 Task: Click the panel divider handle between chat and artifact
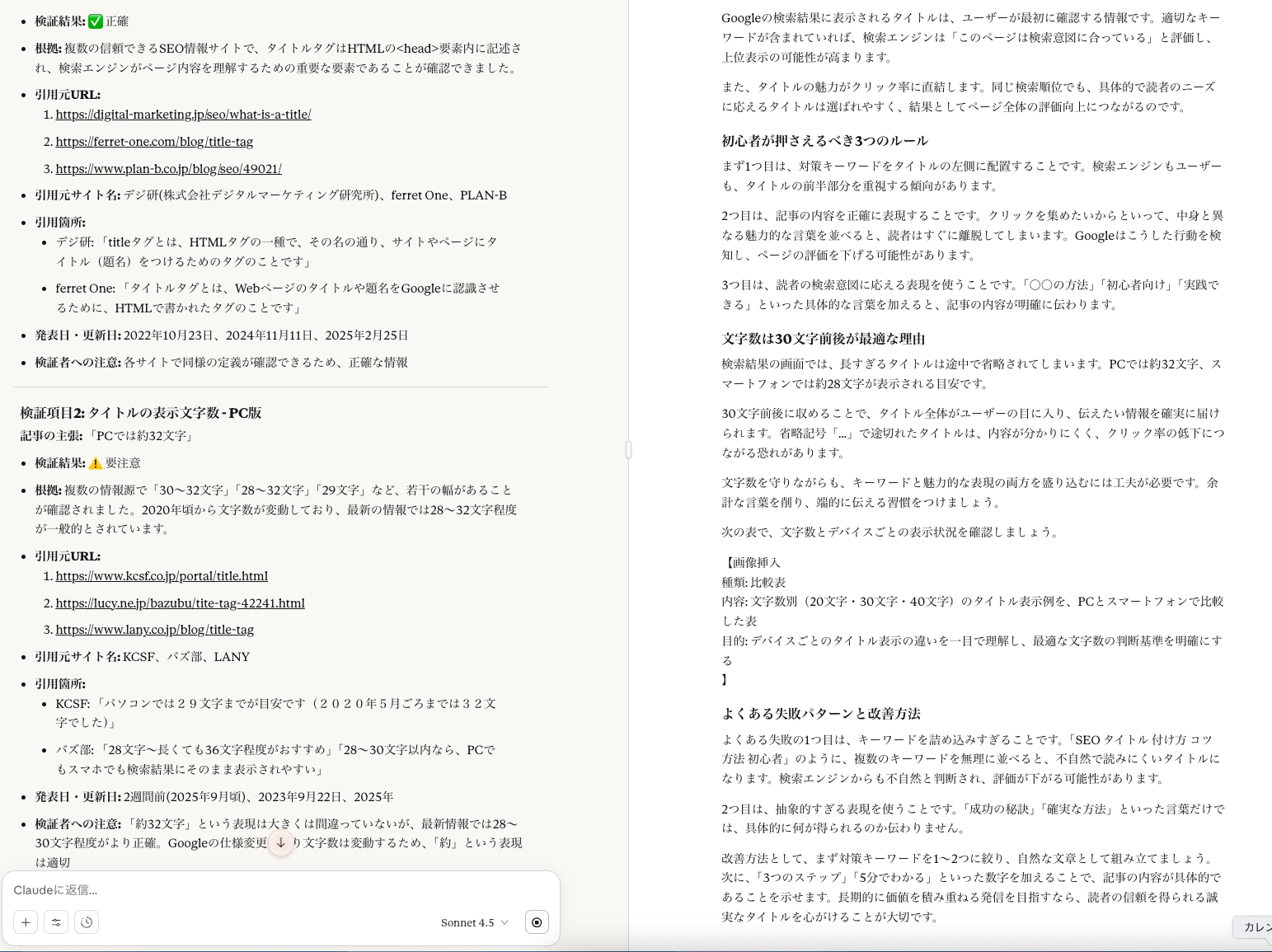coord(628,449)
